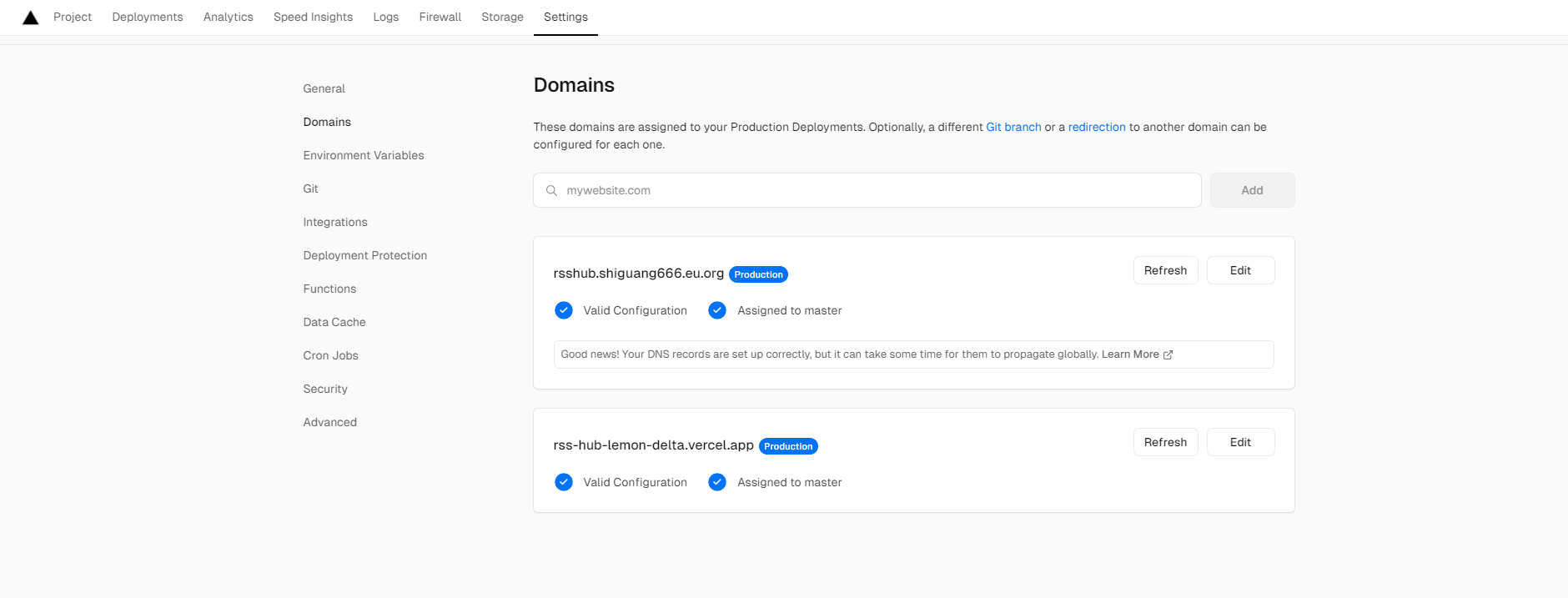
Task: Click Valid Configuration checkmark for rss-hub-lemon-delta.vercel.app
Action: click(x=564, y=482)
